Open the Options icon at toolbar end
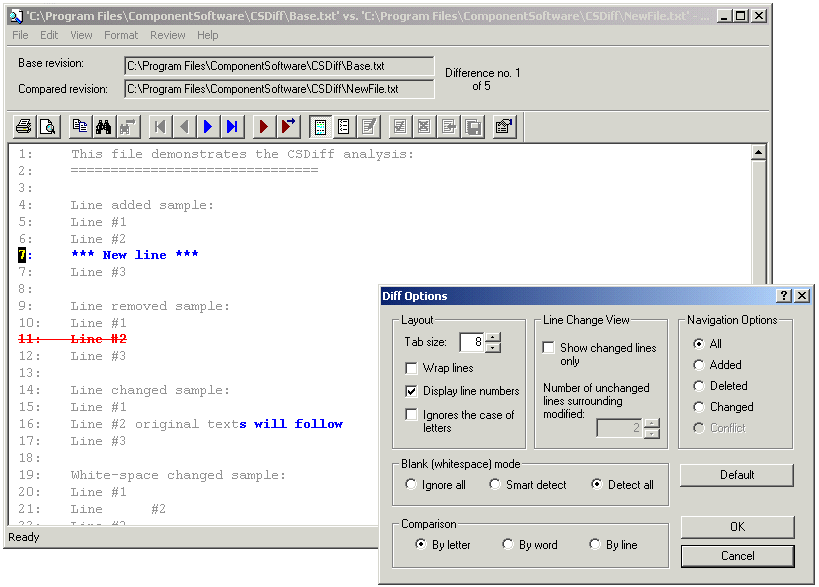Image resolution: width=819 pixels, height=587 pixels. pos(504,127)
